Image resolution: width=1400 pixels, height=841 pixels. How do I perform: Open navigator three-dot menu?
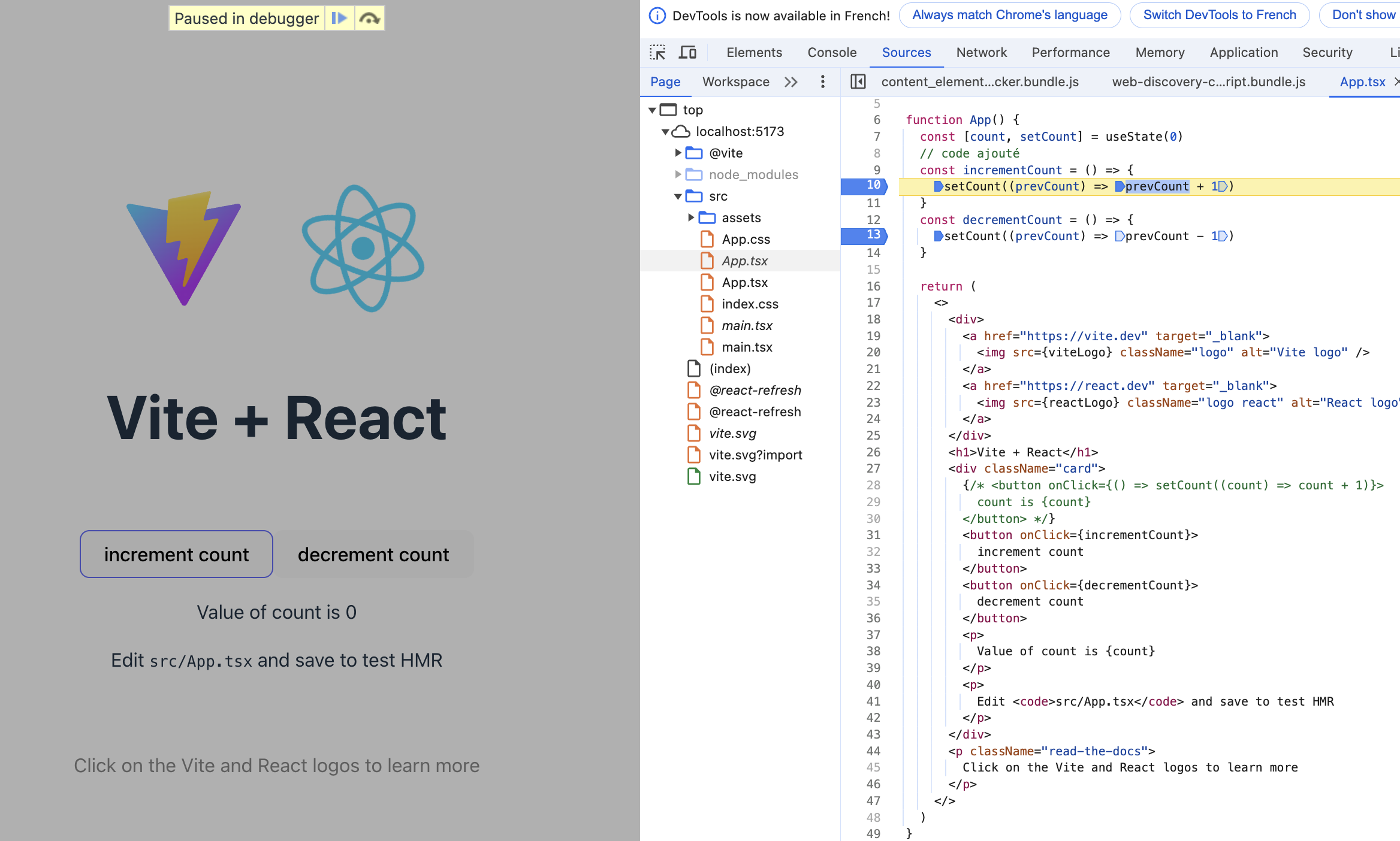[x=822, y=82]
